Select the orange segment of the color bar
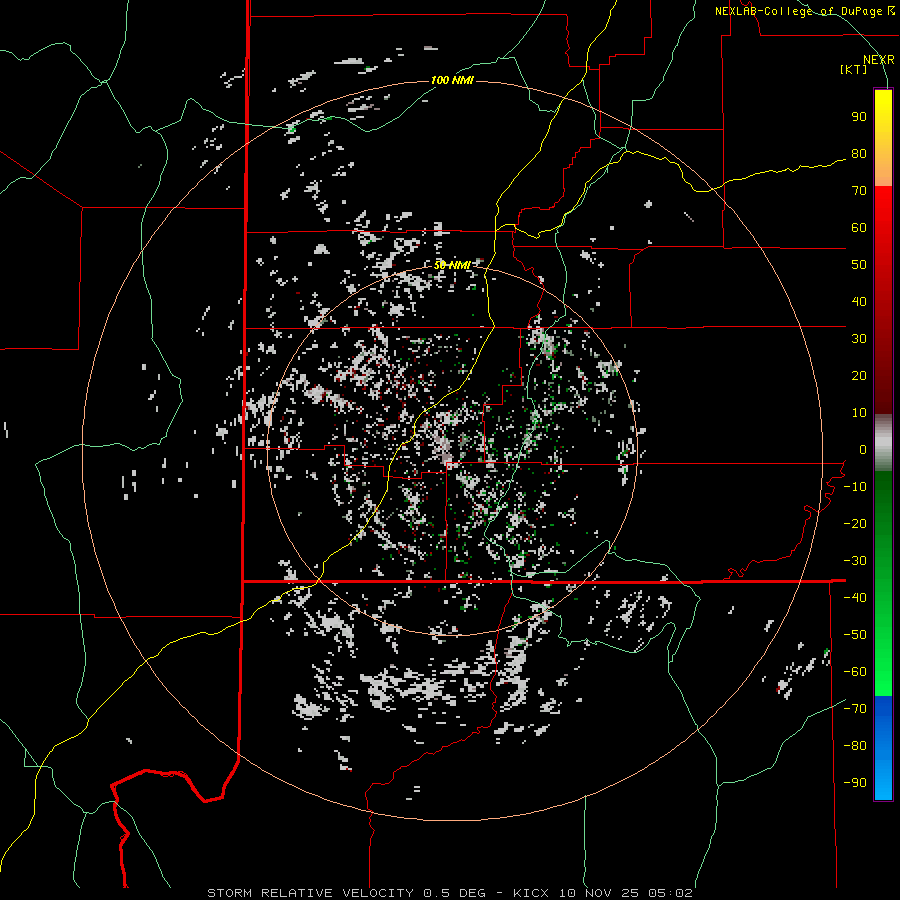 883,166
